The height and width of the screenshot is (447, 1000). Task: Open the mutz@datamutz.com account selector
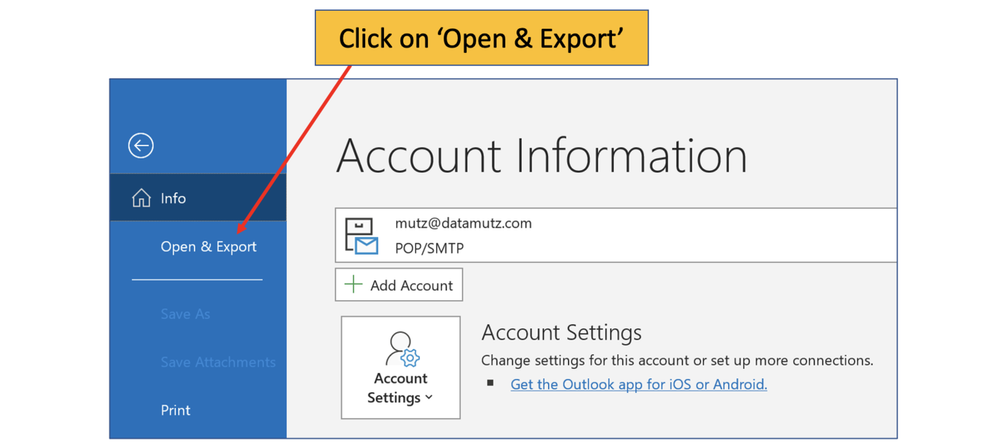coord(615,235)
